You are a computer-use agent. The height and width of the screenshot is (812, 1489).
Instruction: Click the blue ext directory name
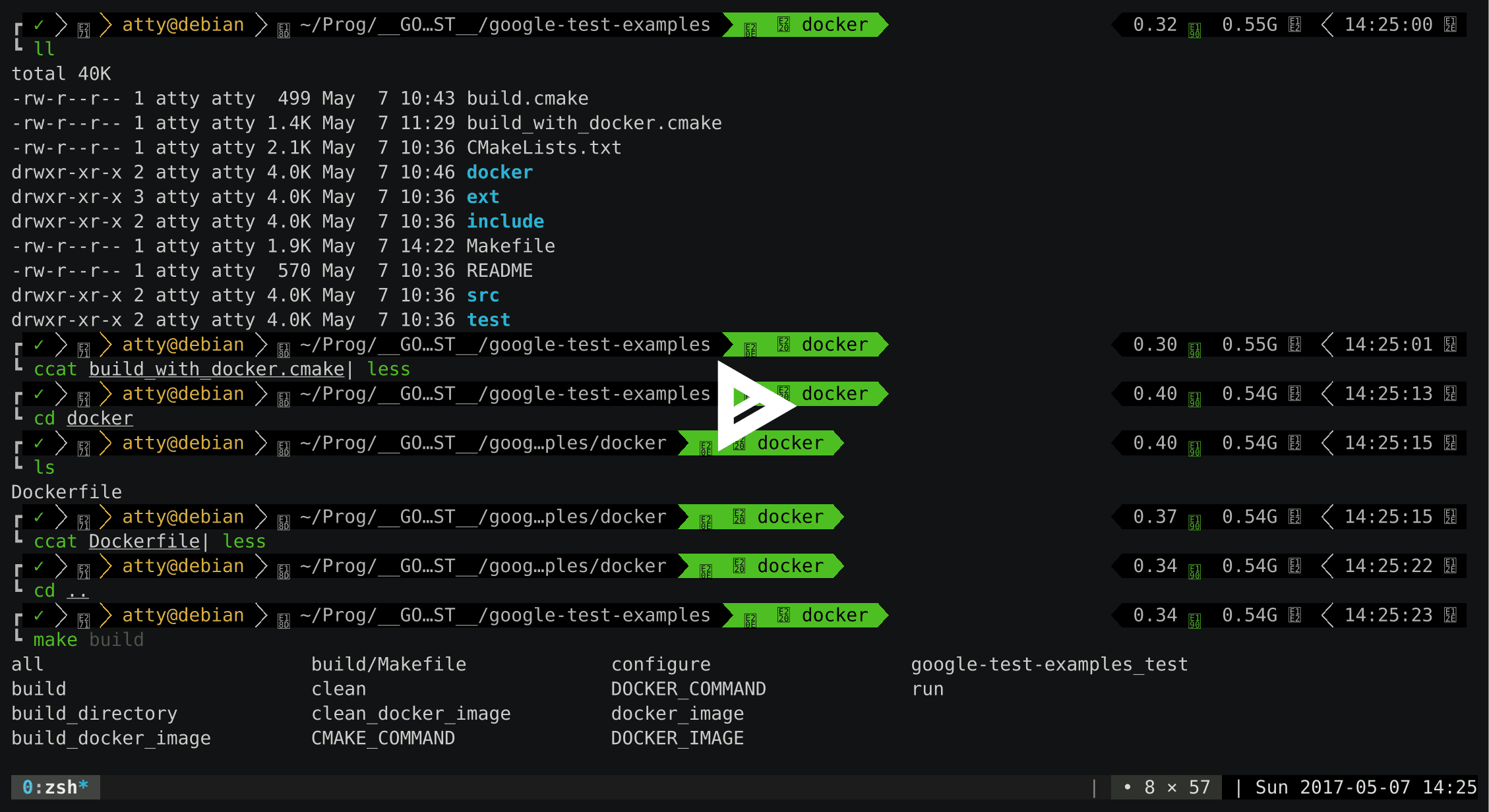point(483,197)
